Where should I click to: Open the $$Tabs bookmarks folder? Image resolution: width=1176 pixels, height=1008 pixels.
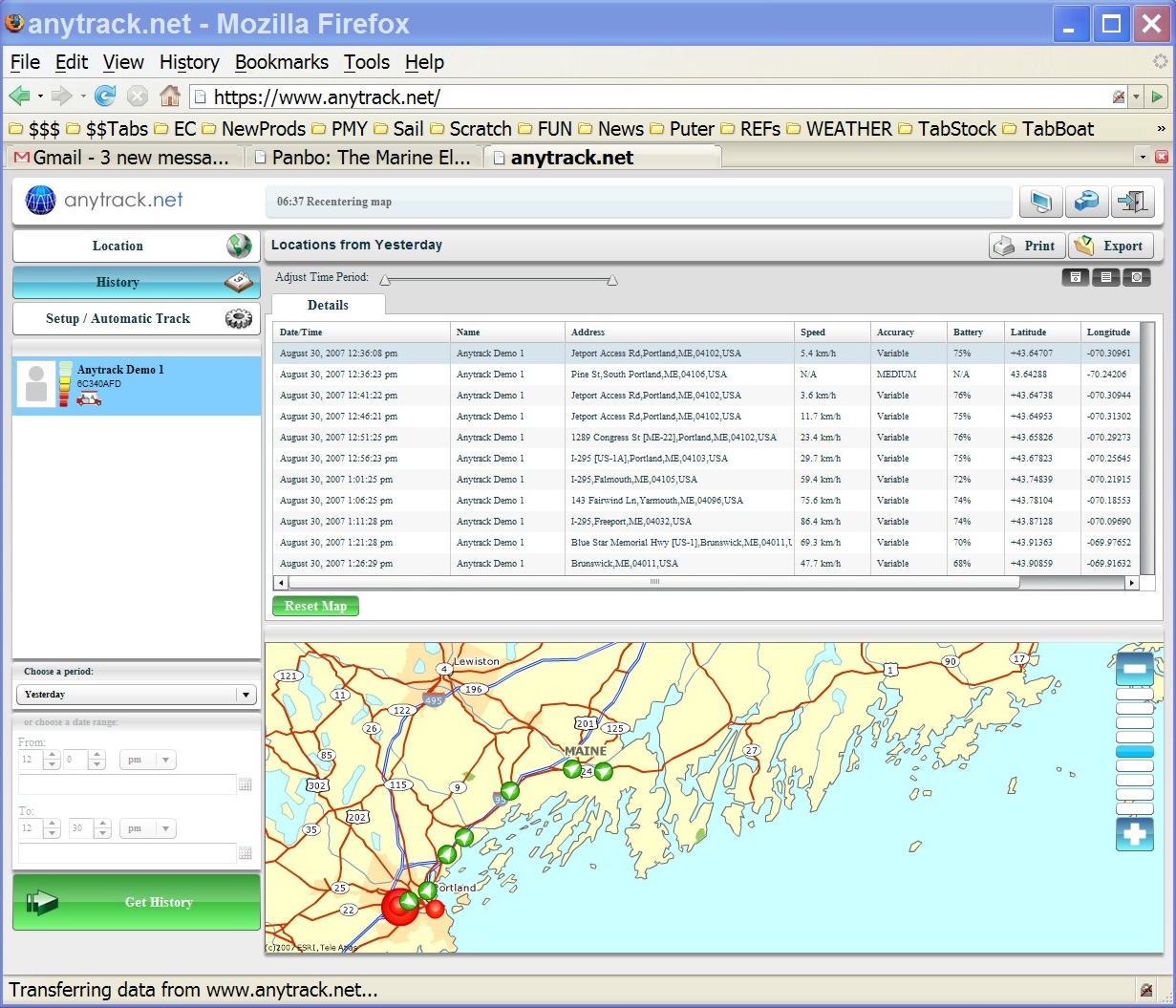[107, 129]
